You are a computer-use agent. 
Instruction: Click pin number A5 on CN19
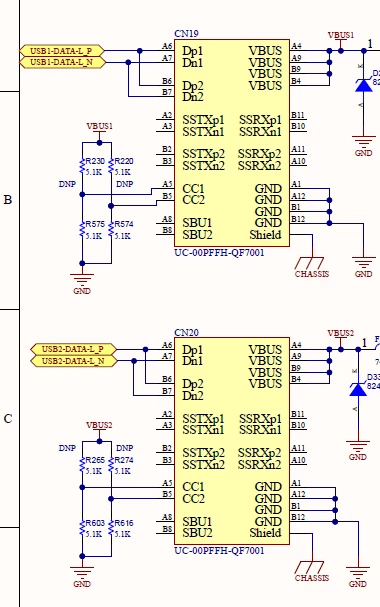tap(167, 184)
